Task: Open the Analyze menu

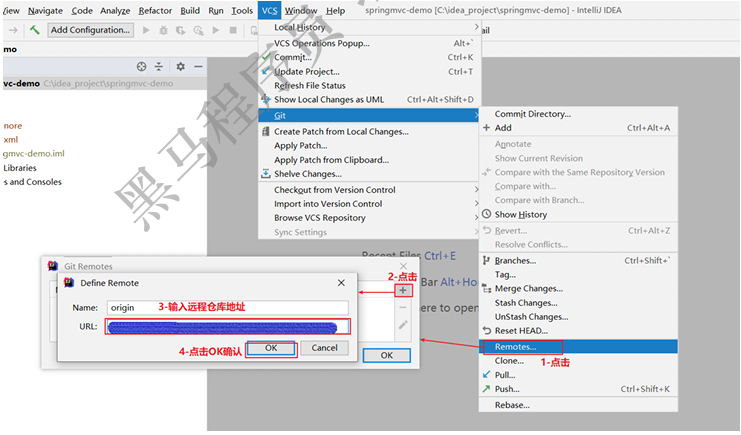Action: pos(115,10)
